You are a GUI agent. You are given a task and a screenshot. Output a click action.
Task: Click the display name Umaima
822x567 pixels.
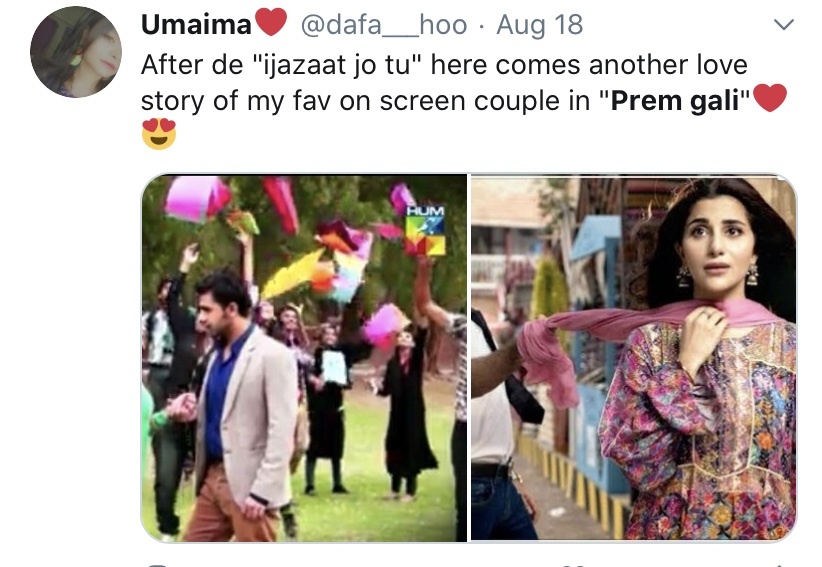[197, 25]
